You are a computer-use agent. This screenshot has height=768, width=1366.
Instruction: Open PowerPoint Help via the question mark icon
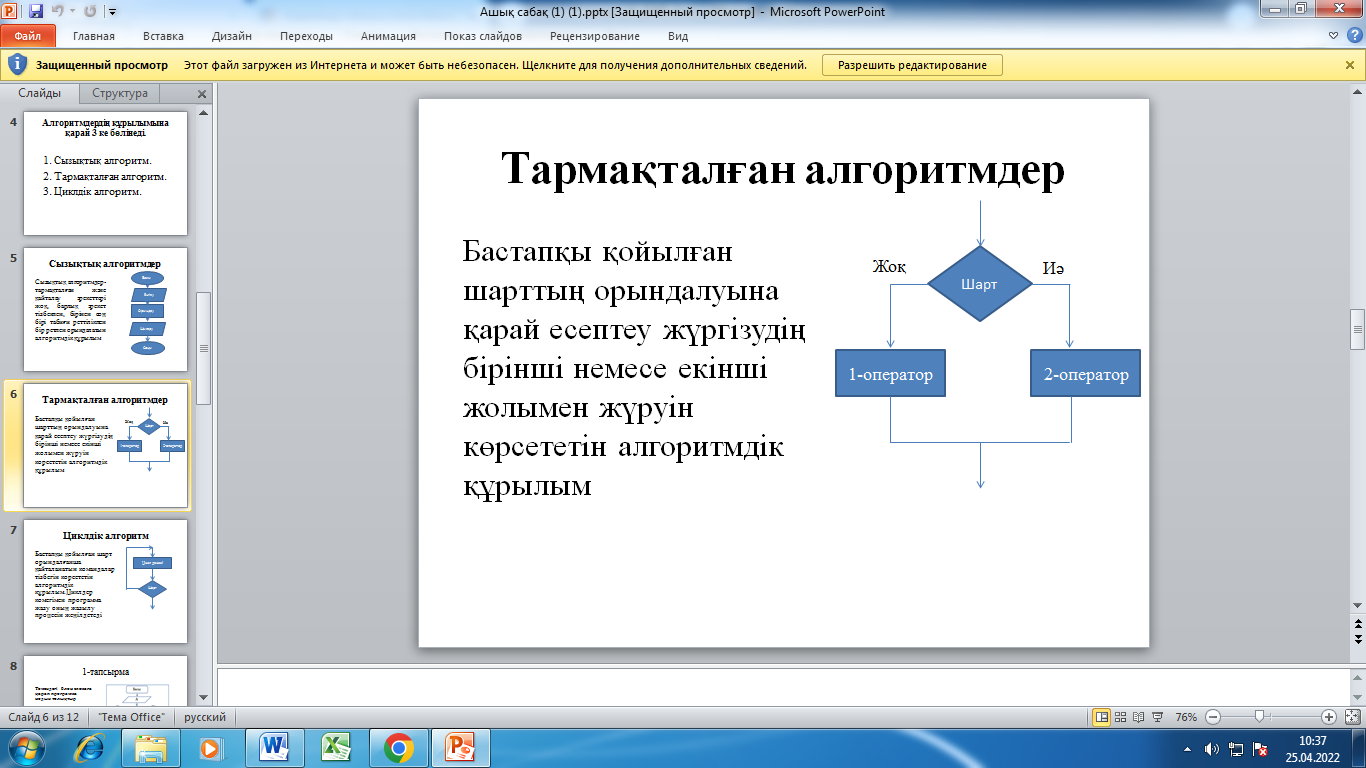coord(1353,36)
